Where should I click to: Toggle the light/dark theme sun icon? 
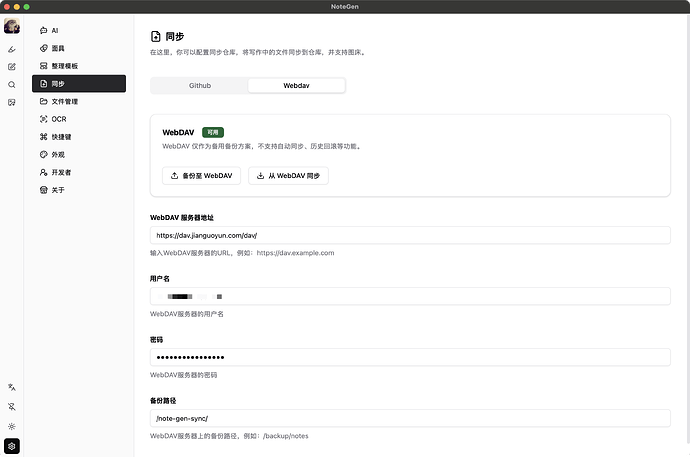(12, 426)
